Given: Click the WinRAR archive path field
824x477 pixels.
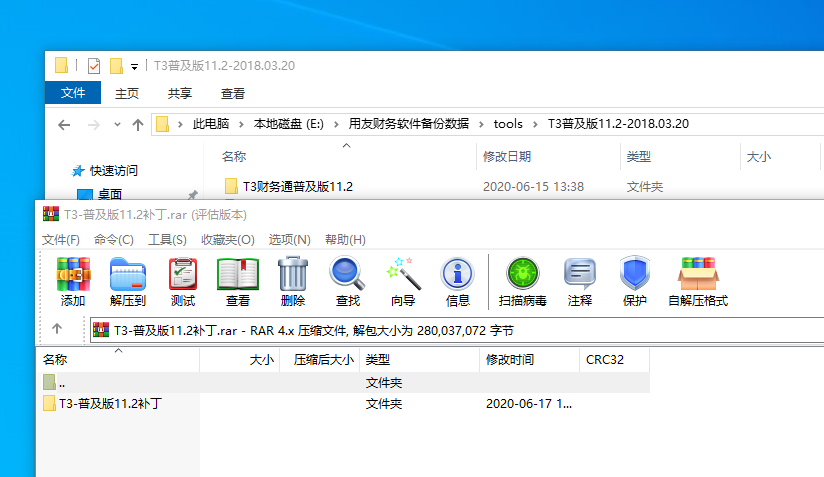Looking at the screenshot, I should (457, 330).
